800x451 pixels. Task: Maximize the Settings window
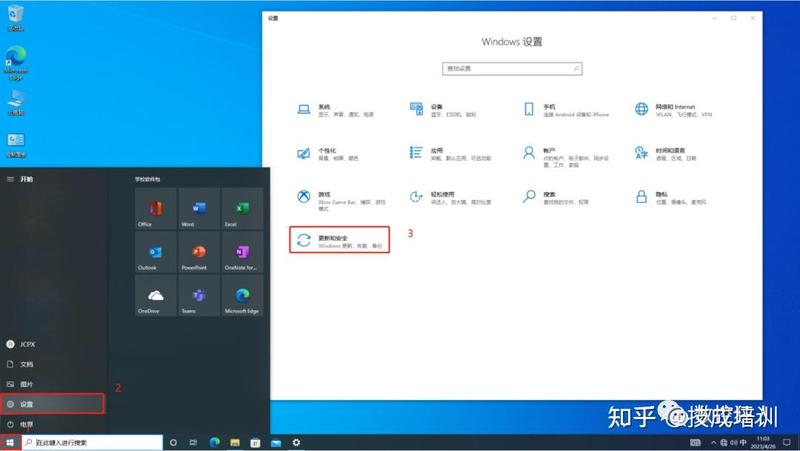[734, 18]
